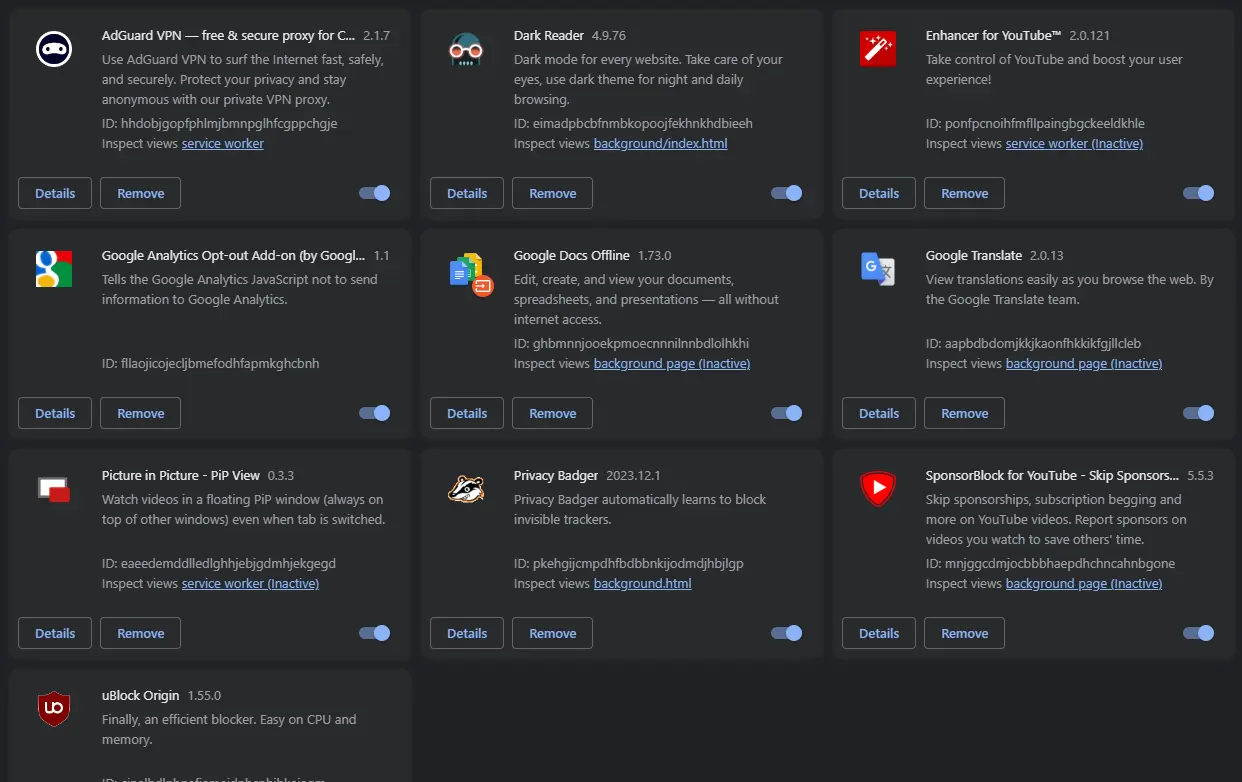Remove the AdGuard VPN extension
Image resolution: width=1242 pixels, height=782 pixels.
click(140, 193)
